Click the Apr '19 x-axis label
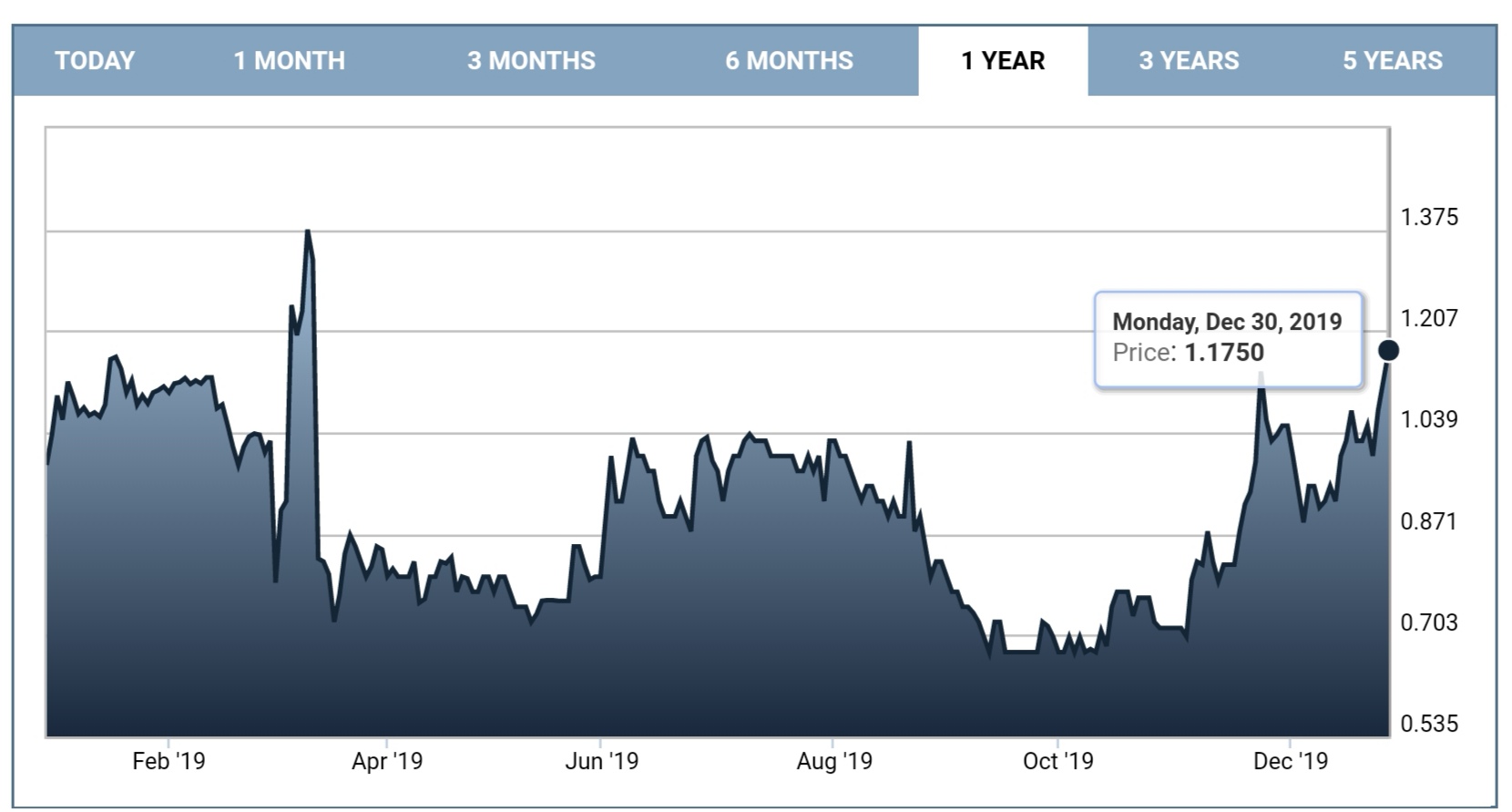Screen dimensions: 1512x812 point(387,761)
